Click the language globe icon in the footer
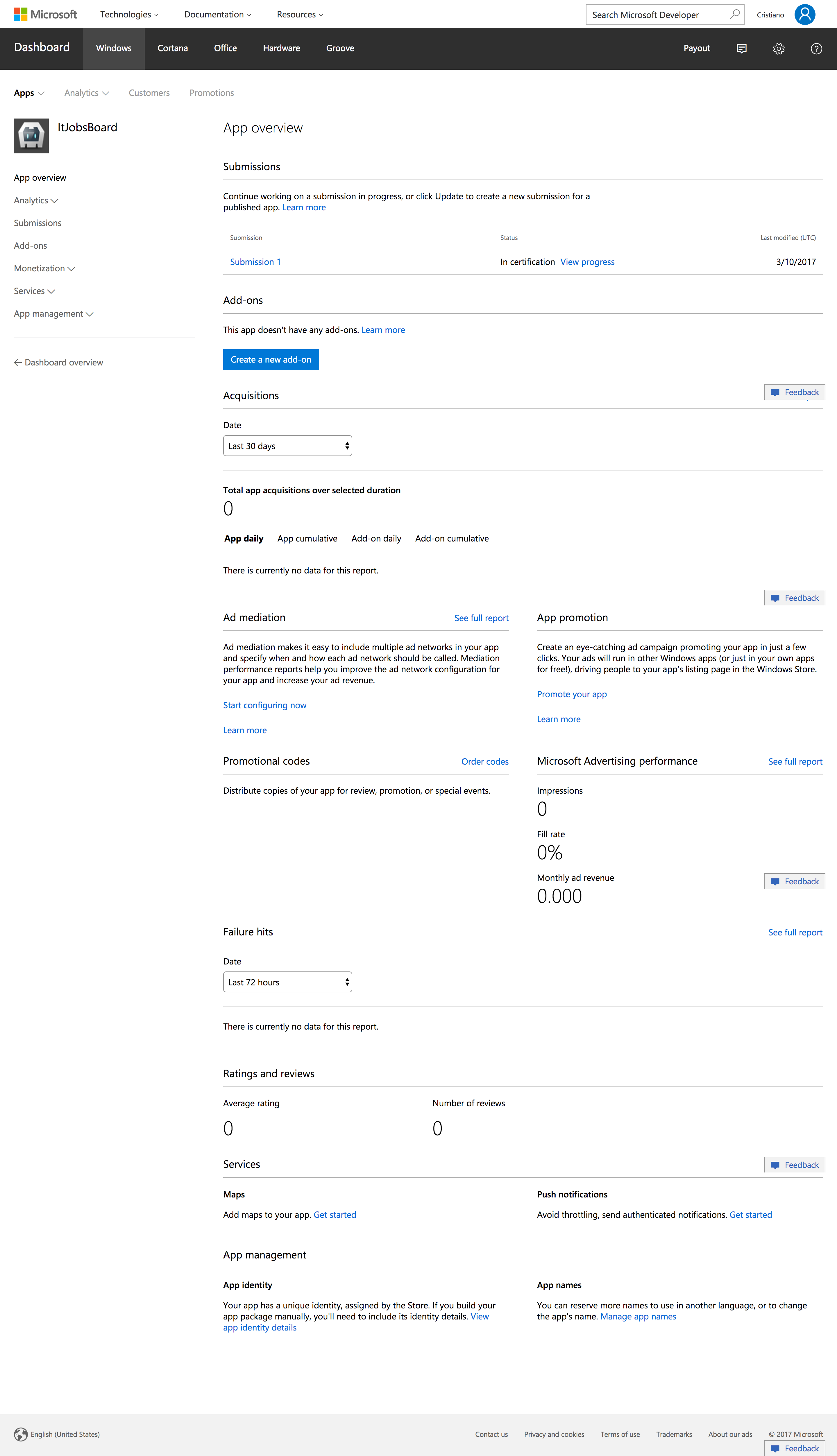The width and height of the screenshot is (837, 1456). tap(21, 1434)
